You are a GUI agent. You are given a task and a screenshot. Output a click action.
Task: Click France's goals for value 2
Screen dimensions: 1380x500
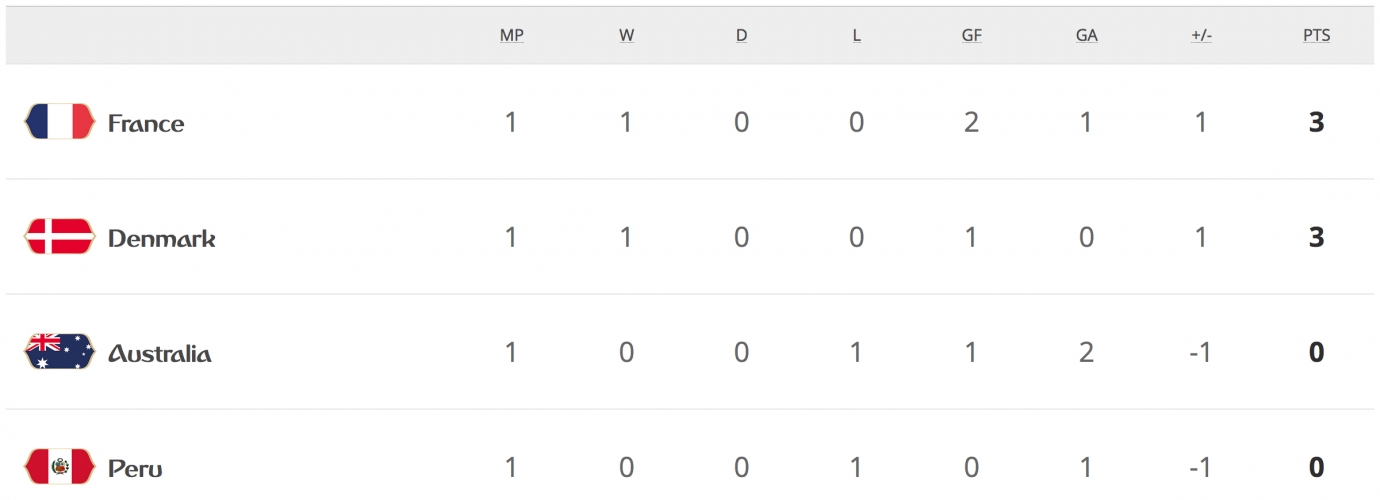971,123
